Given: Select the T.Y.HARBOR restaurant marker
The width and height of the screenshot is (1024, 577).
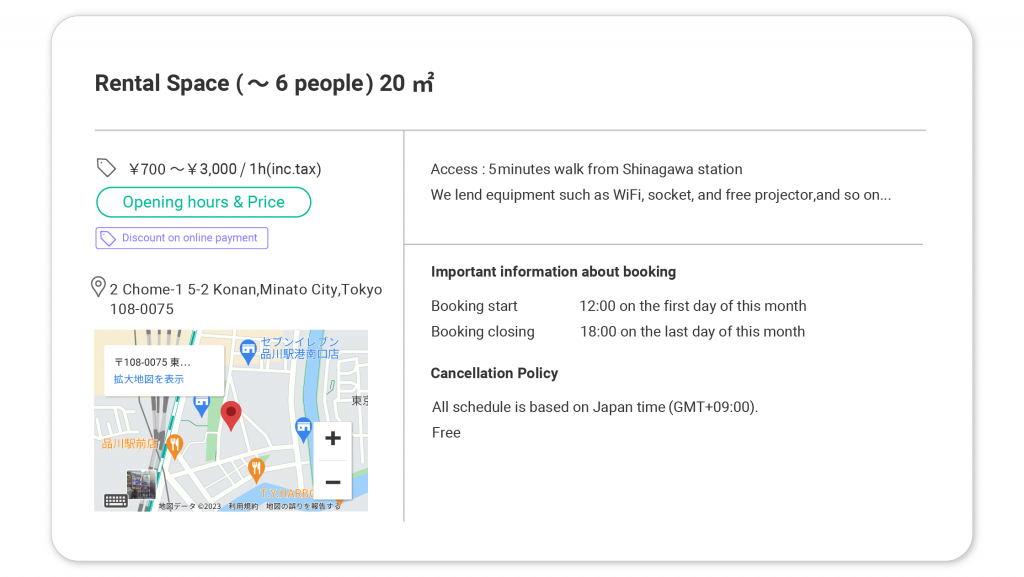Looking at the screenshot, I should tap(256, 469).
